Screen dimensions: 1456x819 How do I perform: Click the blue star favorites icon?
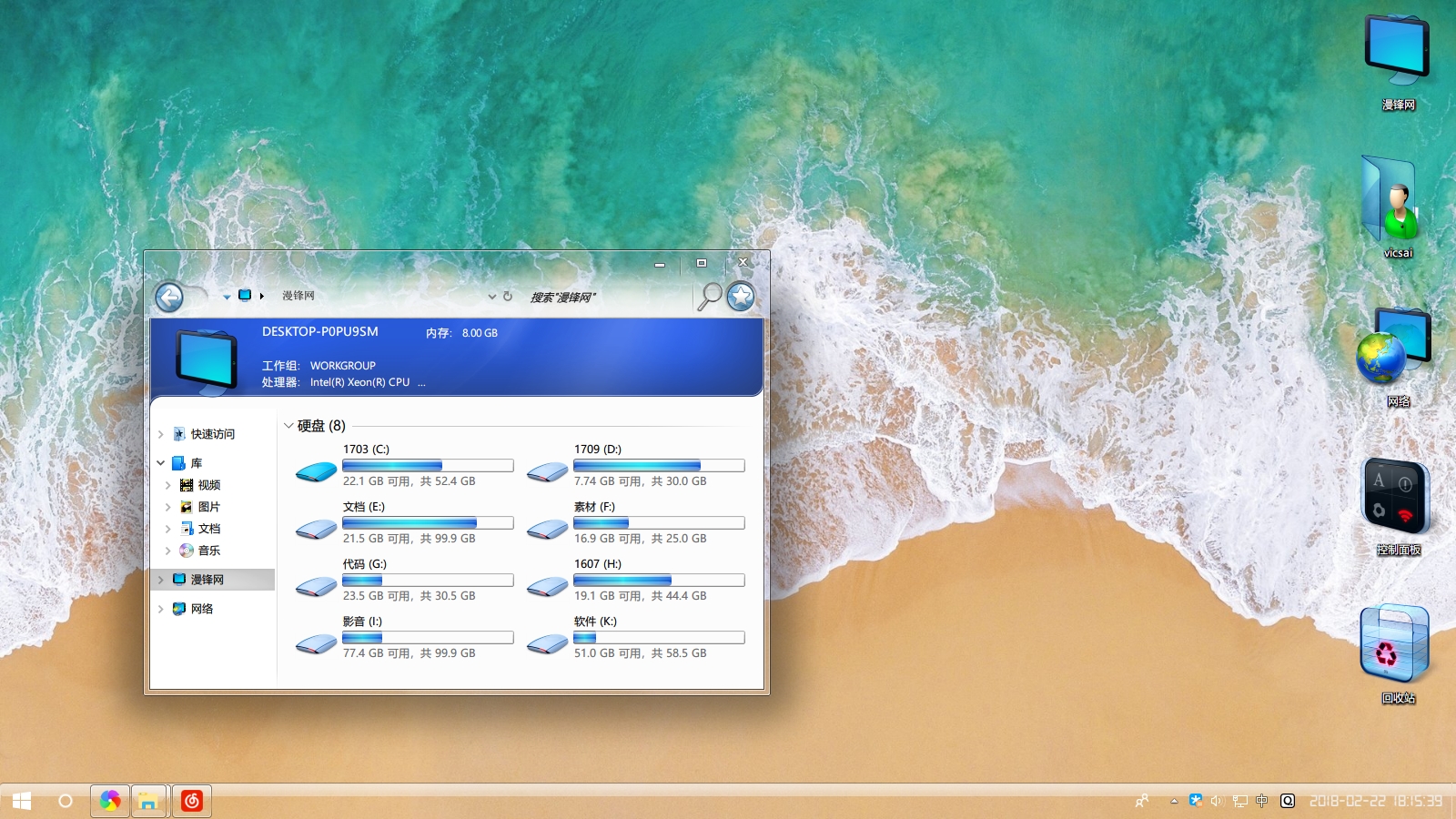[741, 297]
